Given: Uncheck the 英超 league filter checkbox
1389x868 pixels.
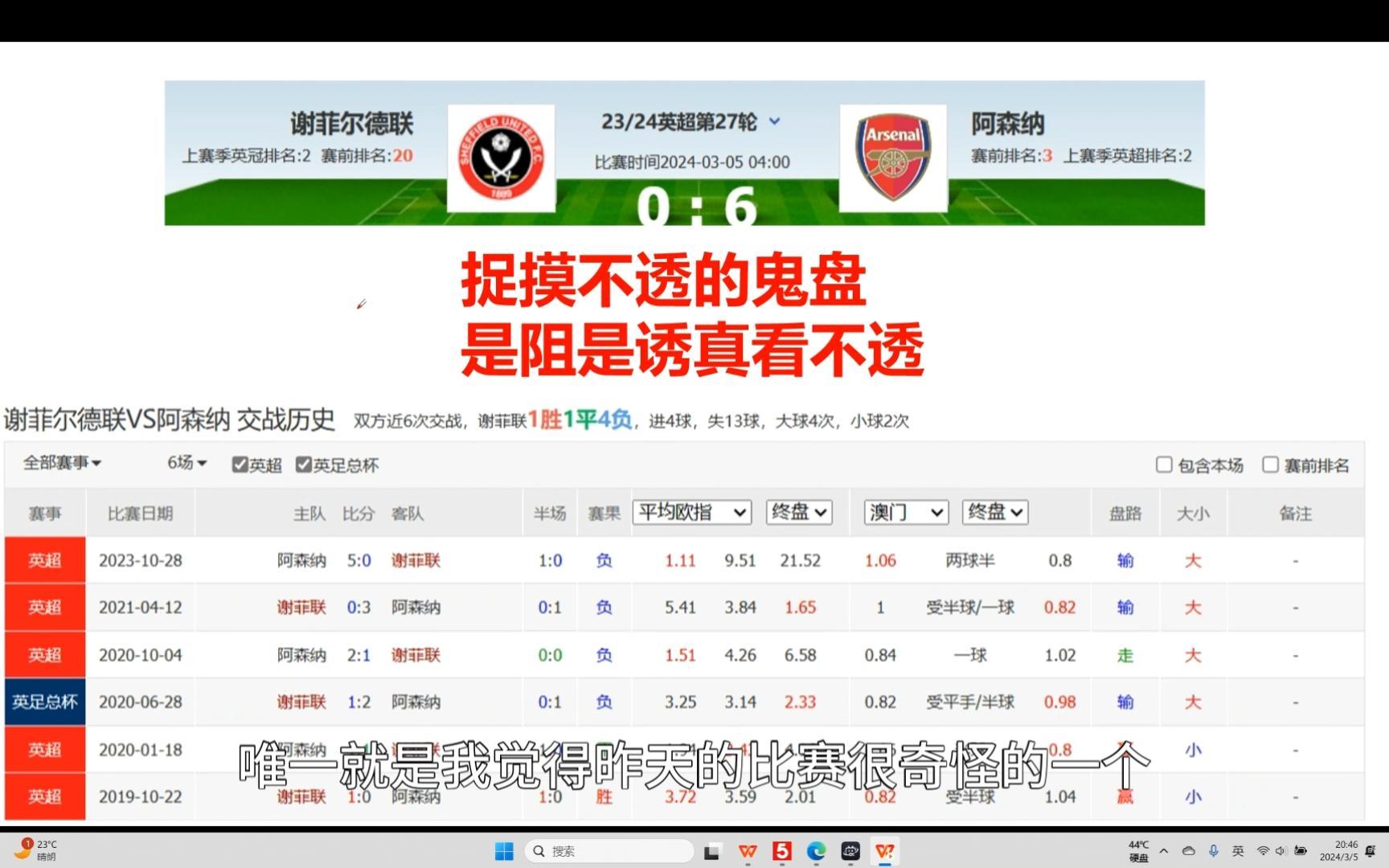Looking at the screenshot, I should tap(240, 465).
